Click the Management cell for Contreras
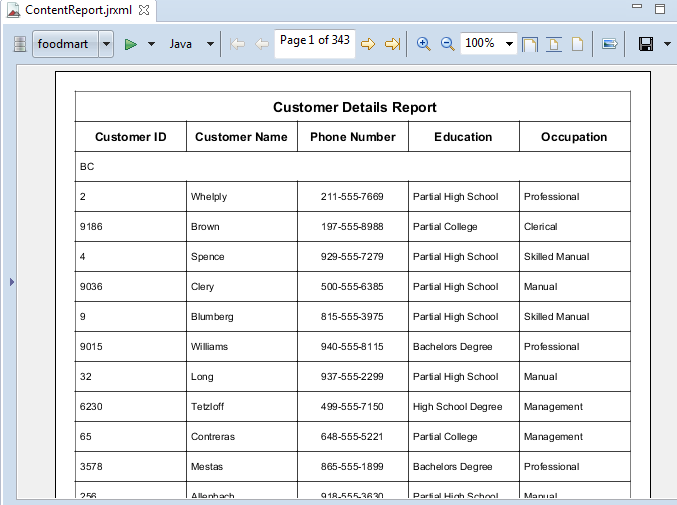The image size is (677, 505). 554,437
